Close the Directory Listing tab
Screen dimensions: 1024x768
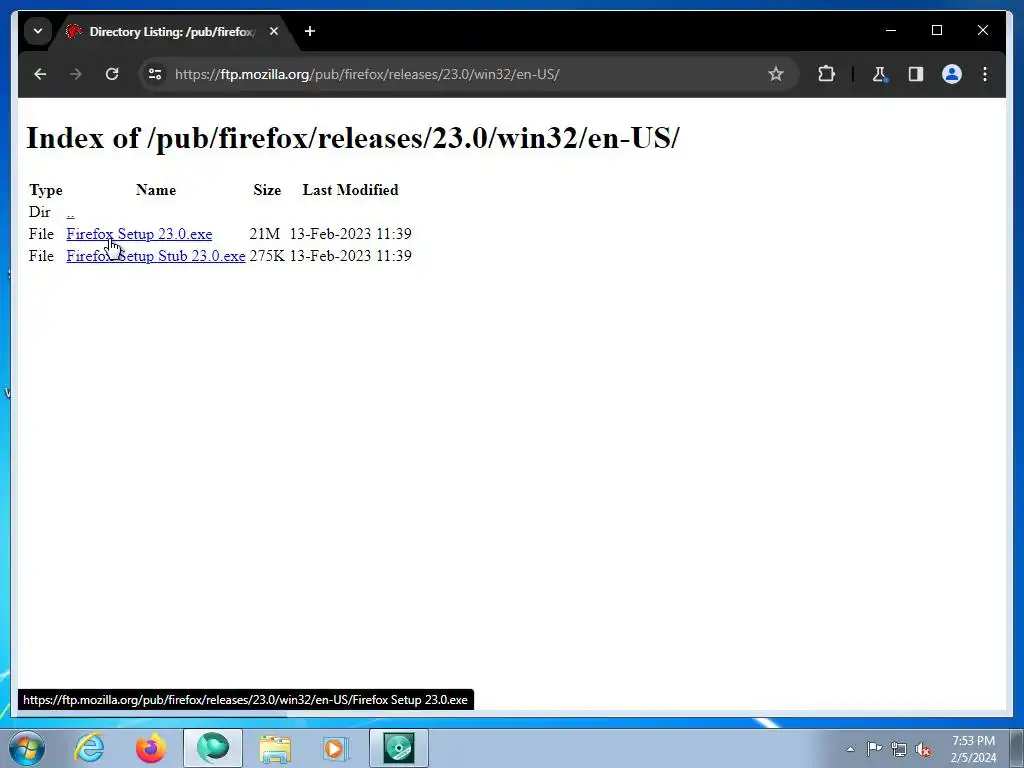point(274,31)
